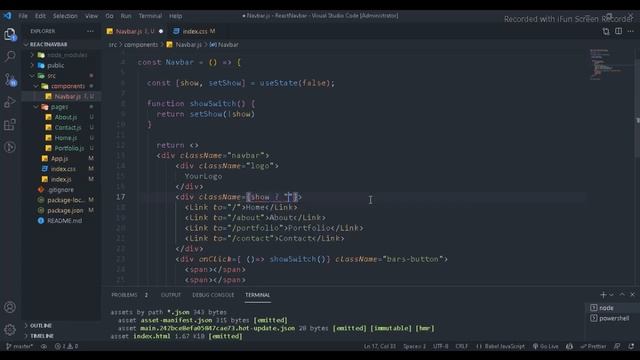The image size is (640, 360).
Task: Open the Source Control view icon
Action: pyautogui.click(x=10, y=79)
